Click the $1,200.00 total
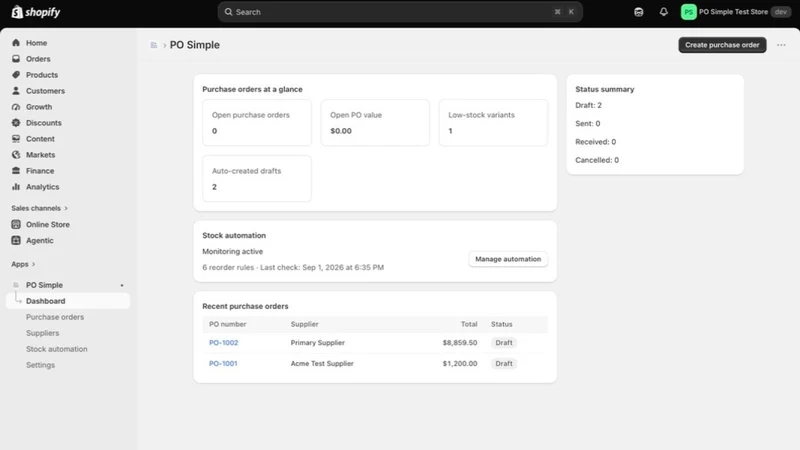The image size is (800, 450). pyautogui.click(x=460, y=364)
